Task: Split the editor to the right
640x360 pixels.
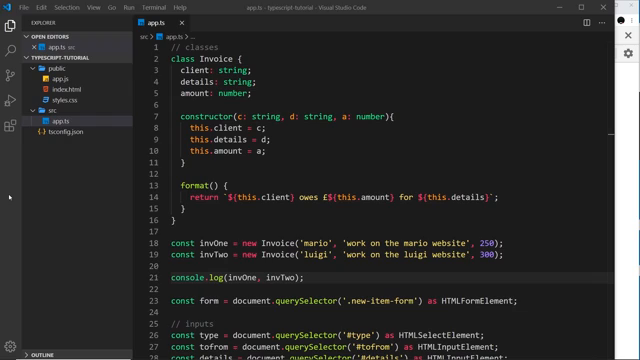Action: point(587,23)
